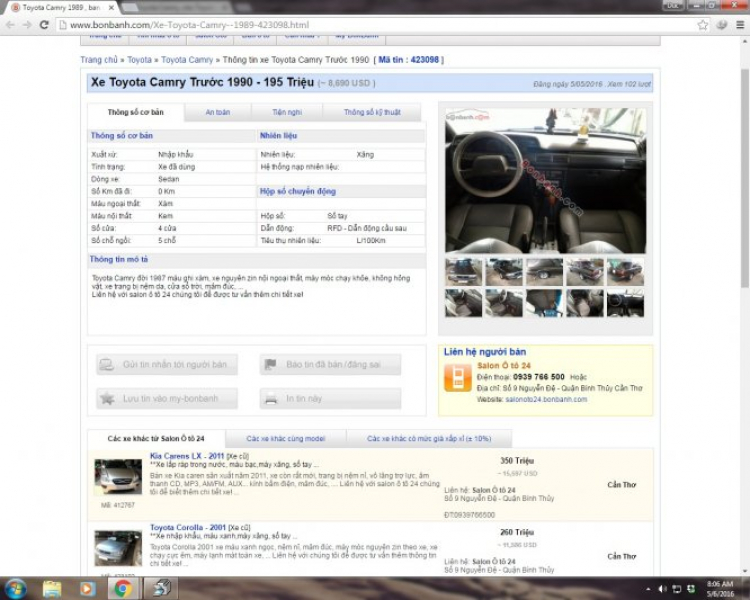Select second thumbnail in bottom row

pyautogui.click(x=504, y=302)
